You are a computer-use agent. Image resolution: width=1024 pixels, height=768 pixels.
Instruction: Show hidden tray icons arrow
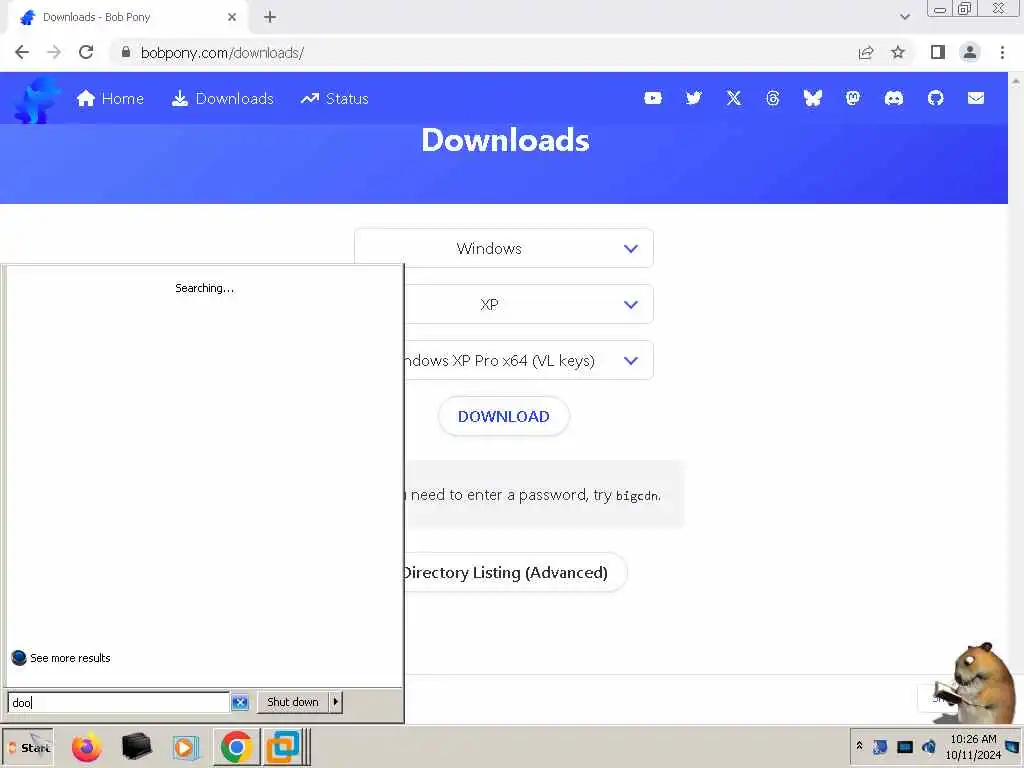[859, 745]
